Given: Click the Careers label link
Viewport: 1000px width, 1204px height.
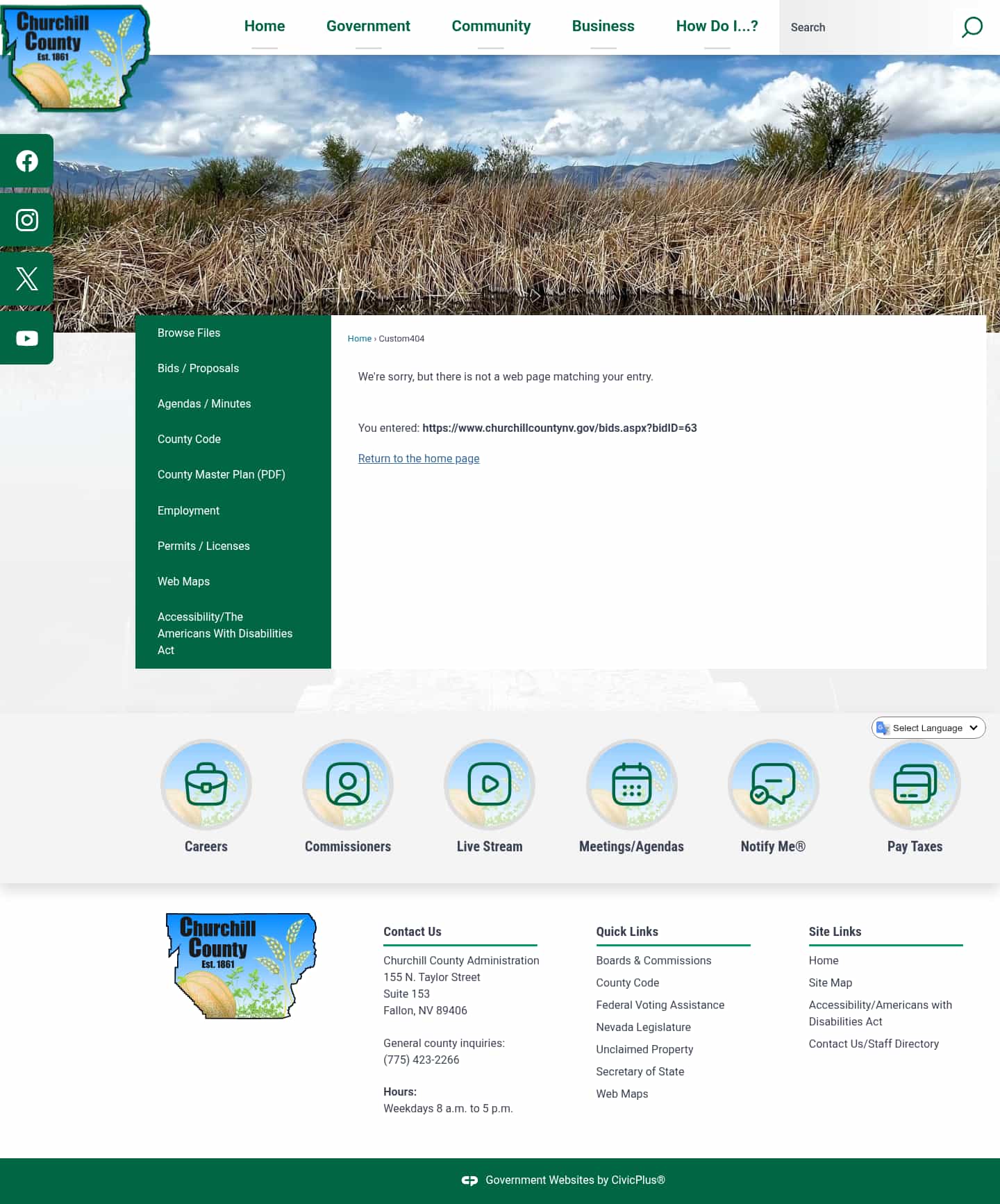Looking at the screenshot, I should 206,846.
